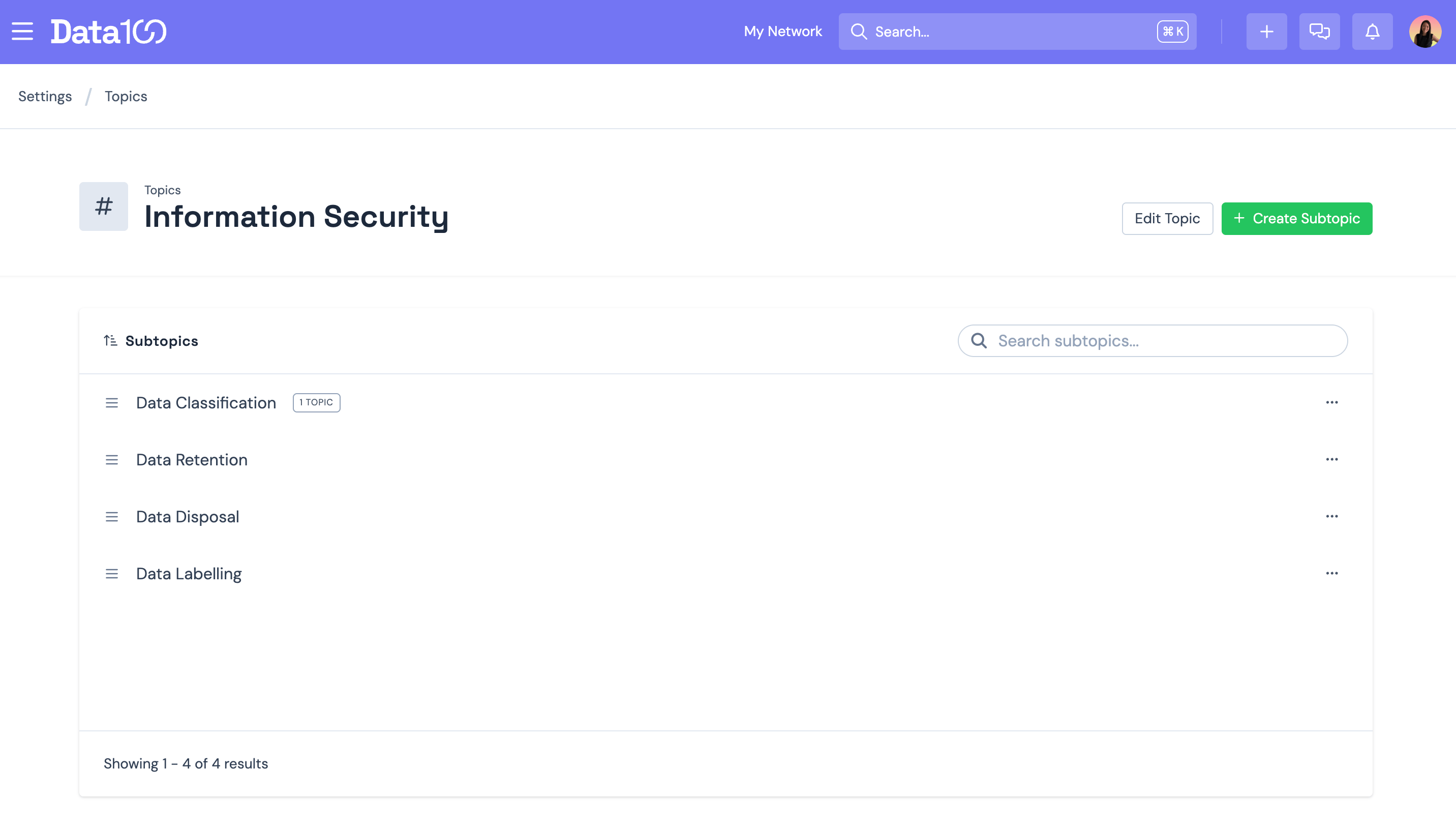Open the notifications bell
The width and height of the screenshot is (1456, 828).
(x=1372, y=31)
